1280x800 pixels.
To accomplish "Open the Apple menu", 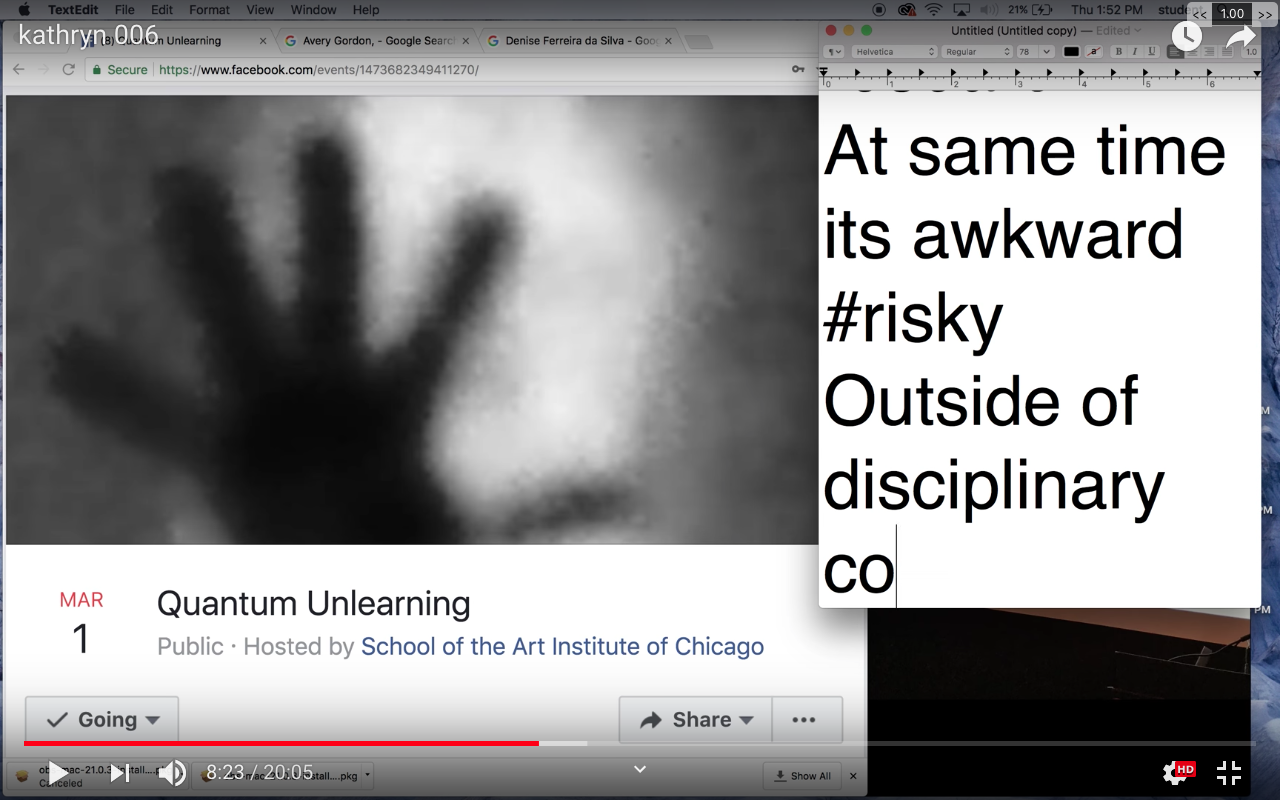I will (x=24, y=10).
